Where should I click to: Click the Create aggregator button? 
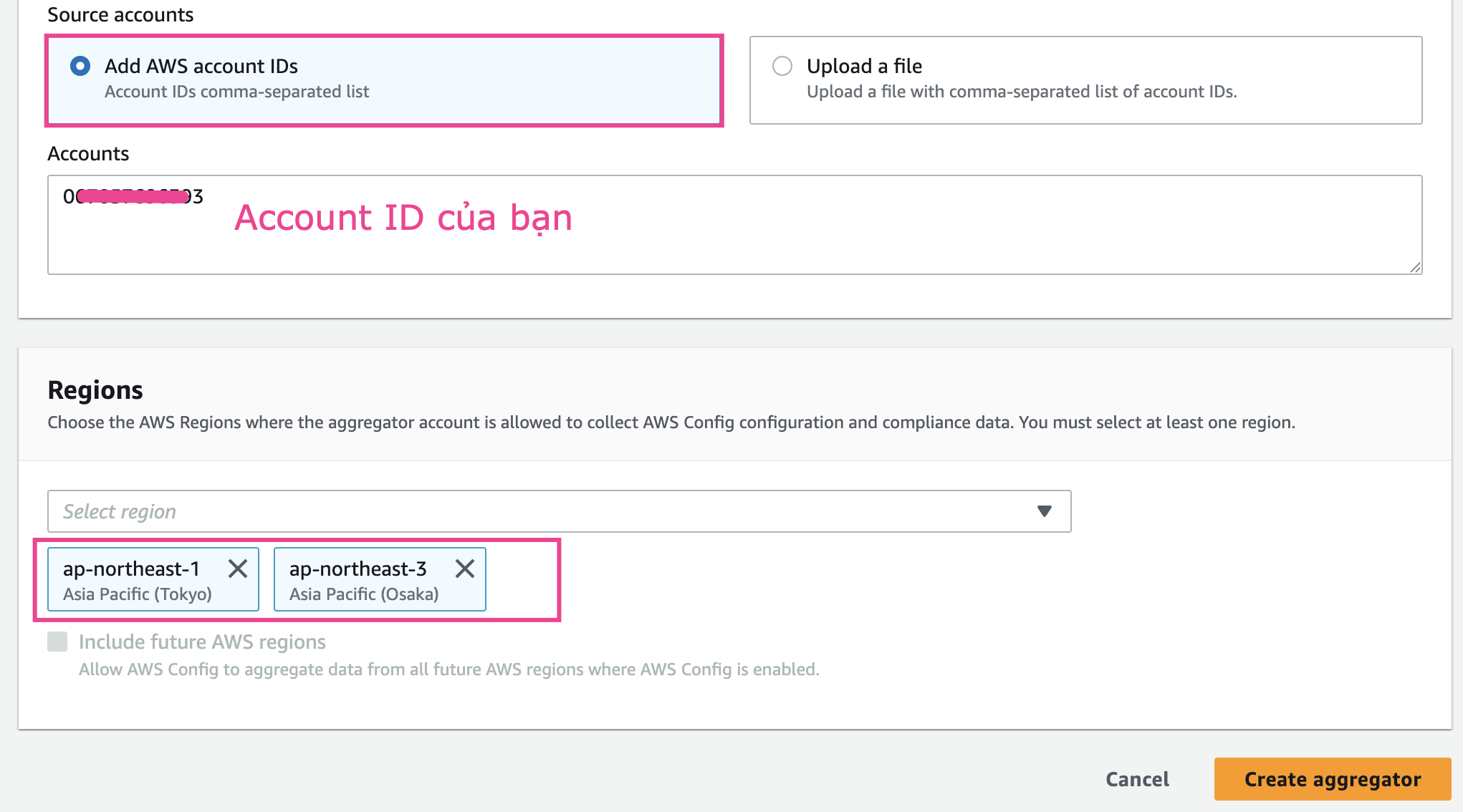1332,779
